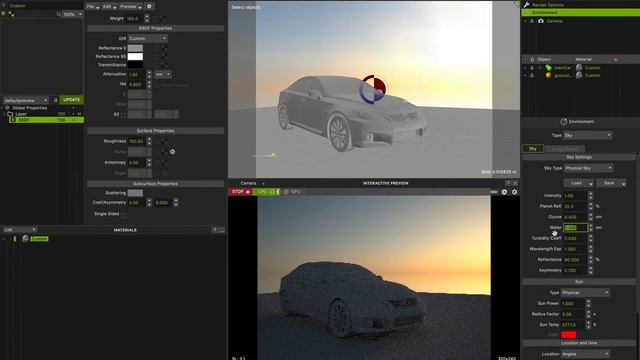Image resolution: width=640 pixels, height=360 pixels.
Task: Toggle the CPU engine button
Action: (x=266, y=191)
